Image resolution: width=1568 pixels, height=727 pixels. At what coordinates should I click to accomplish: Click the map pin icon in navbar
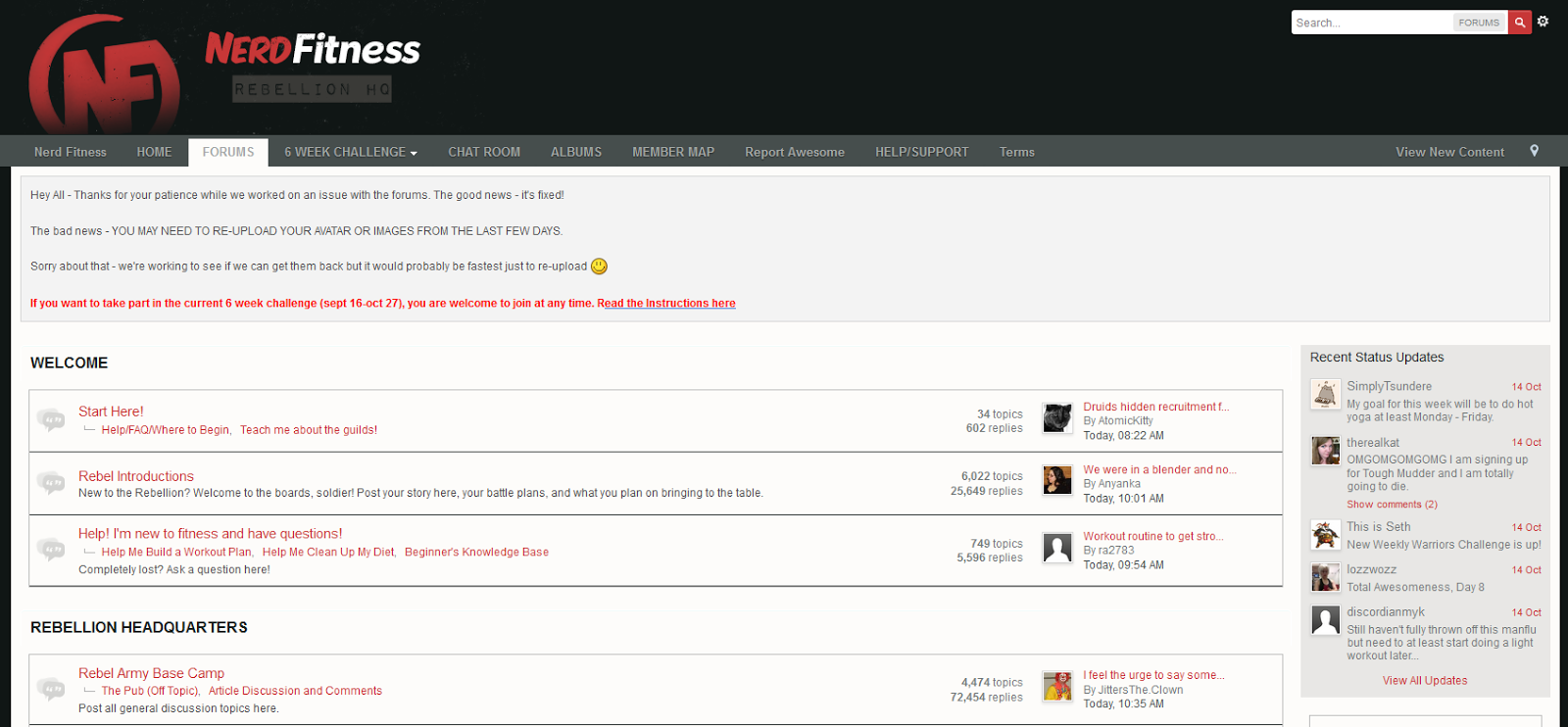[1535, 151]
